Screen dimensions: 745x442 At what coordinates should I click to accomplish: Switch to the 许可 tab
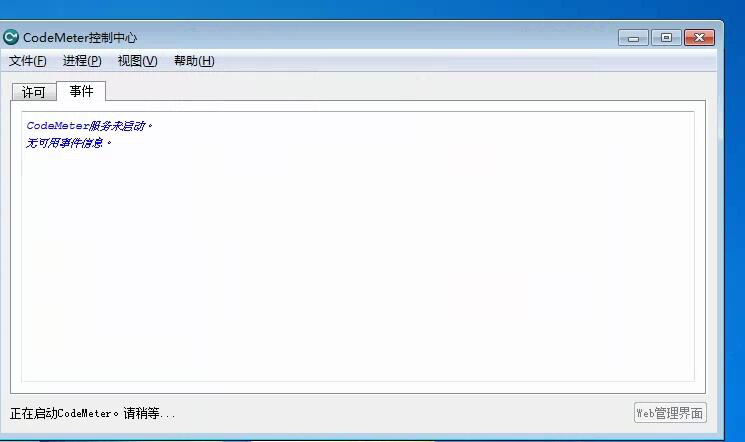(x=34, y=92)
